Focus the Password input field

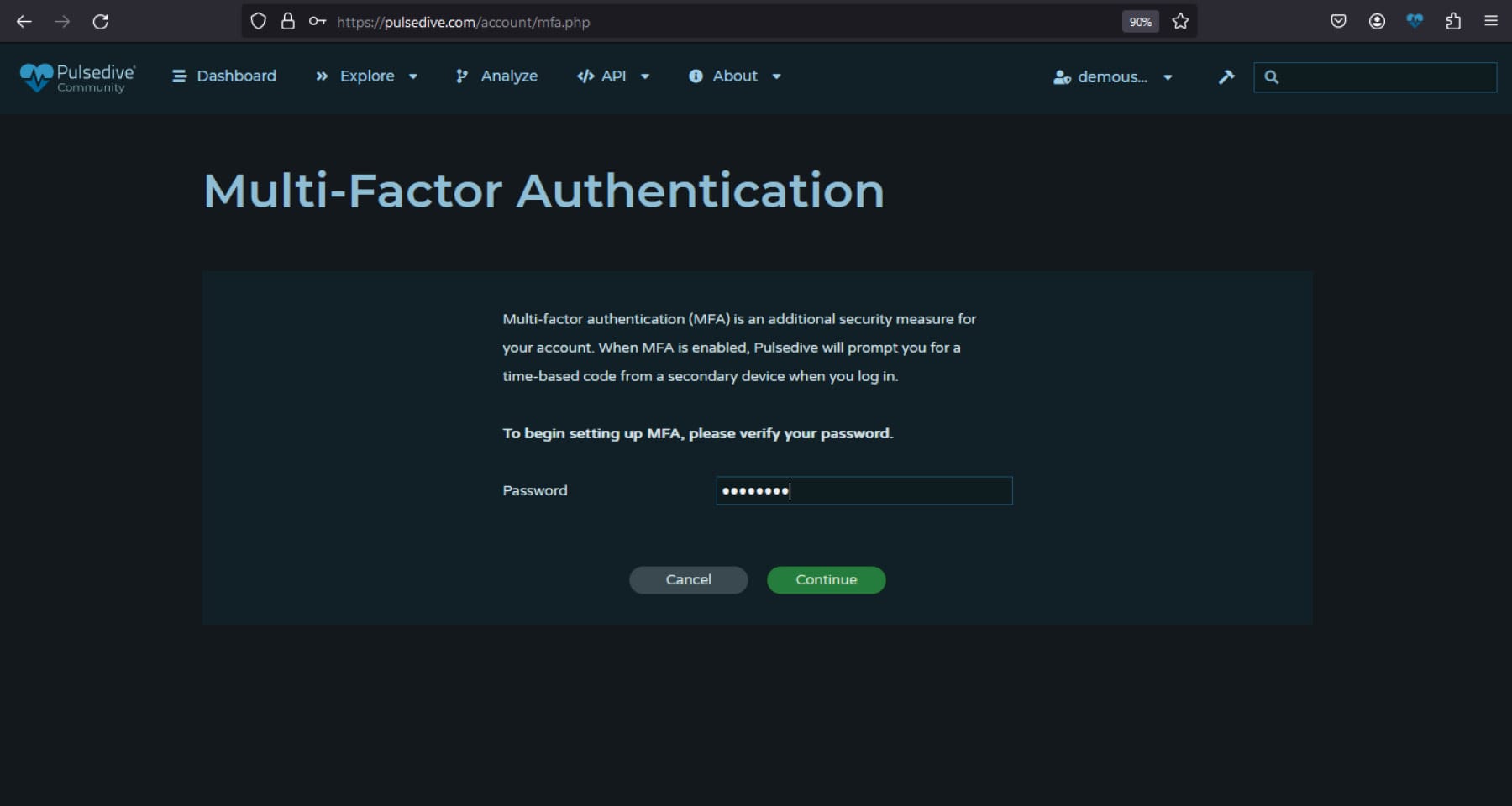coord(864,491)
